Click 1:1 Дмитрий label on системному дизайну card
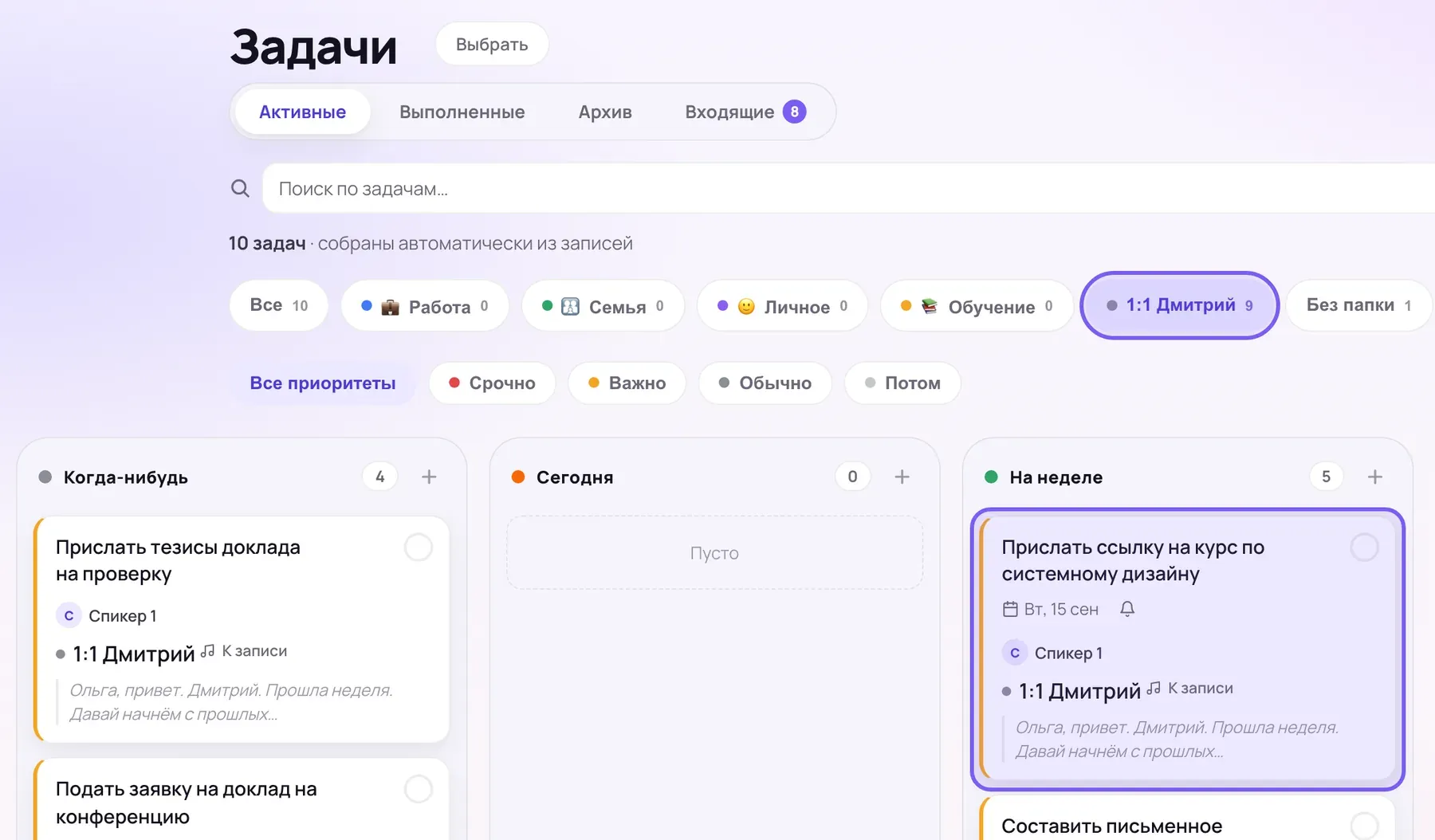Image resolution: width=1435 pixels, height=840 pixels. pos(1079,691)
